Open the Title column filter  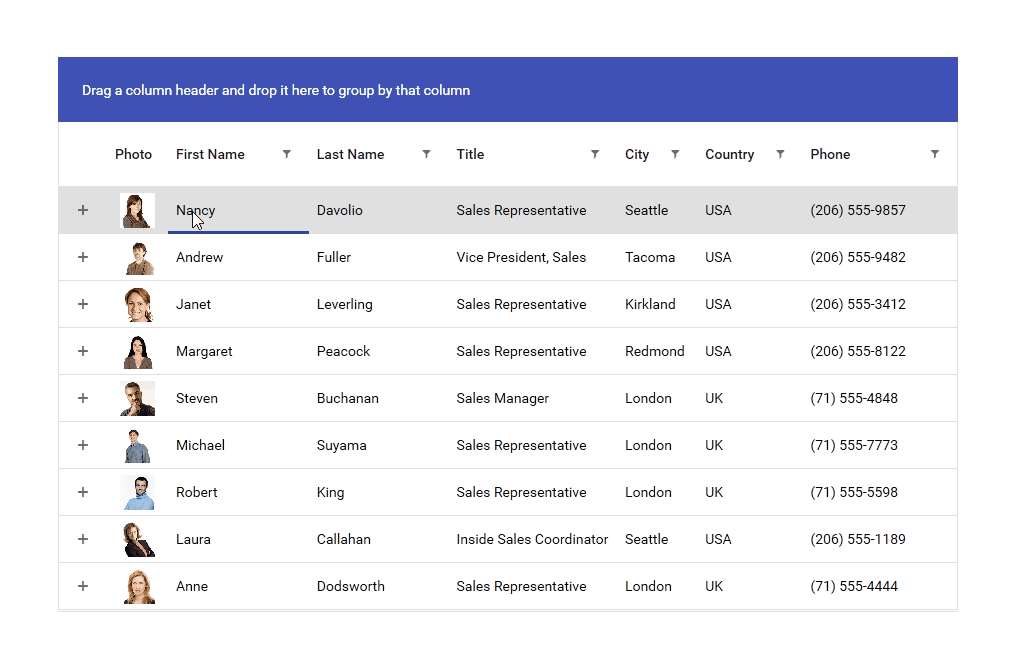[595, 153]
